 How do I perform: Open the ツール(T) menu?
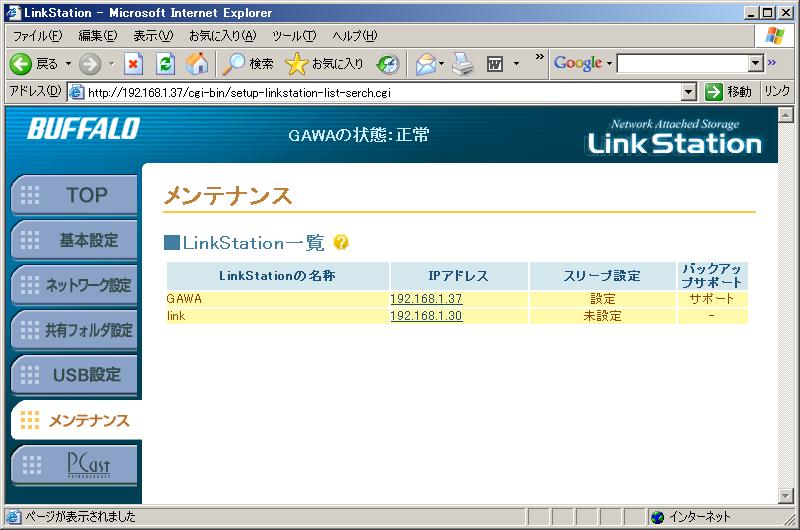pyautogui.click(x=294, y=36)
